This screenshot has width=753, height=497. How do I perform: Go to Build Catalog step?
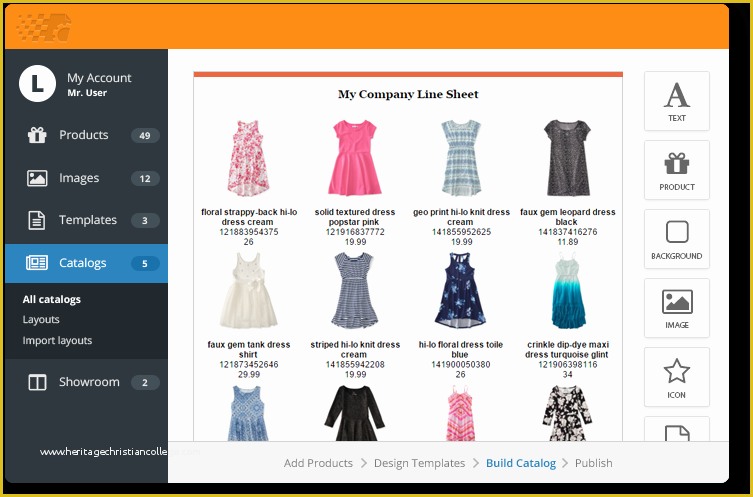pyautogui.click(x=521, y=463)
